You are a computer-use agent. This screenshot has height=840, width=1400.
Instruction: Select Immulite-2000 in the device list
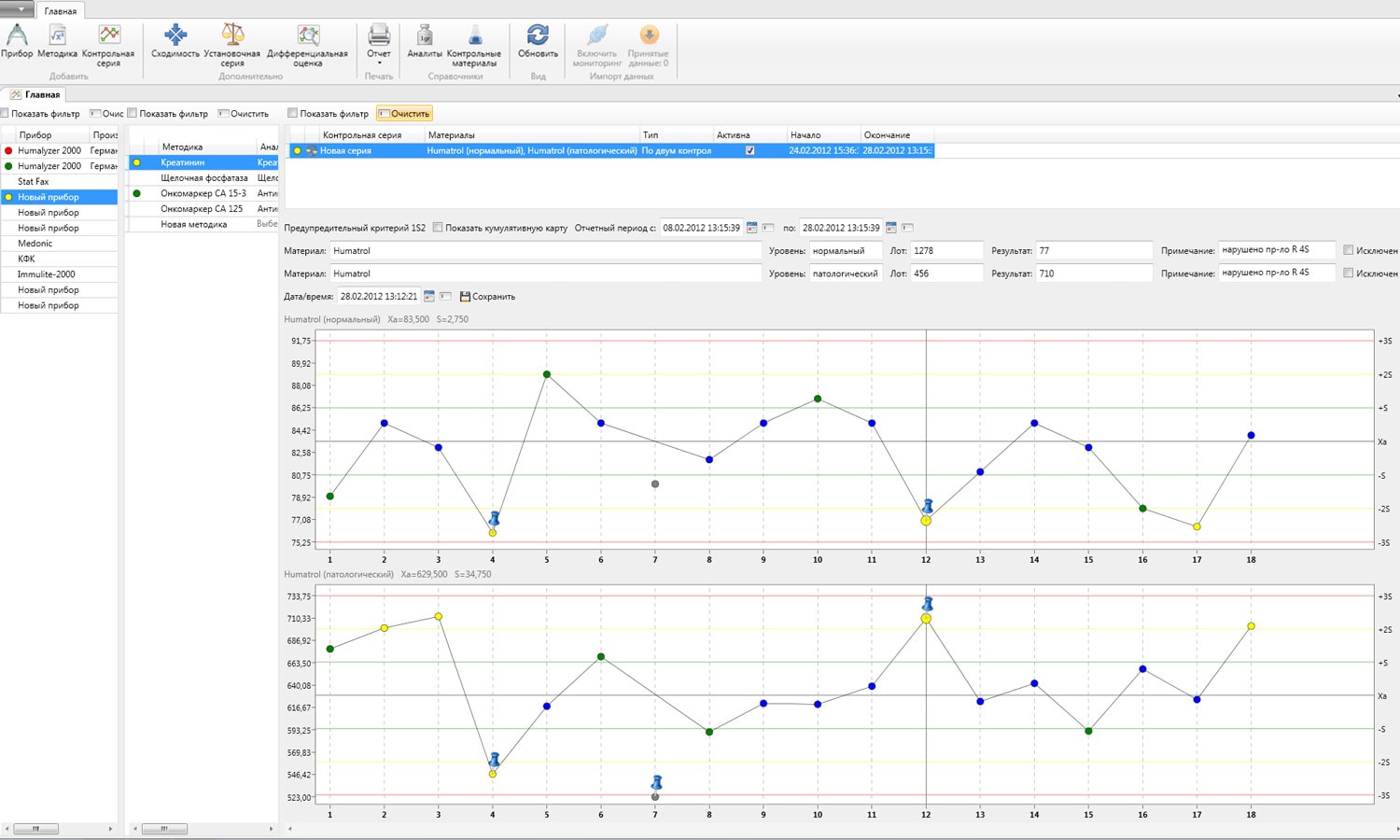pyautogui.click(x=59, y=274)
